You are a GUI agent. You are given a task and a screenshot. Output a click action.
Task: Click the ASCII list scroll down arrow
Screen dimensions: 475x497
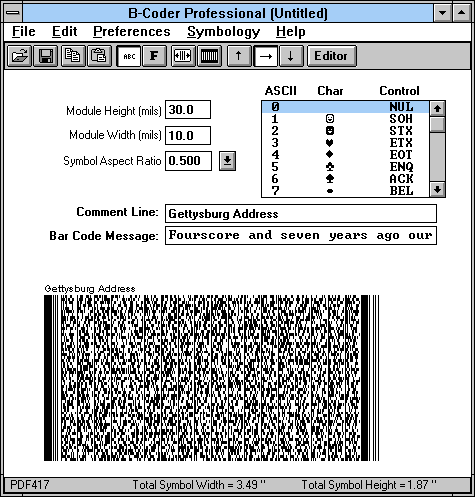437,190
